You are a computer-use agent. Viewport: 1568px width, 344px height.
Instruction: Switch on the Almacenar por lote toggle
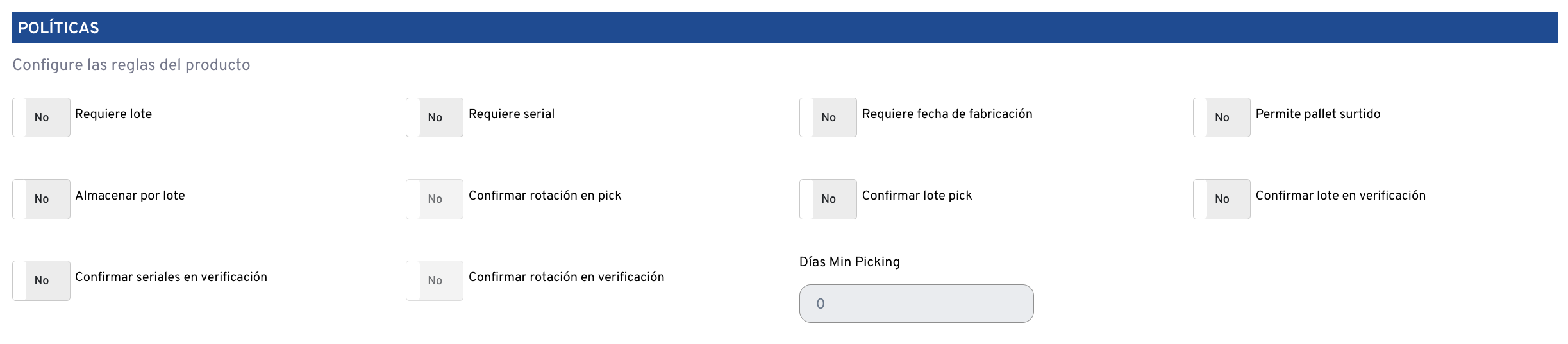[x=41, y=199]
